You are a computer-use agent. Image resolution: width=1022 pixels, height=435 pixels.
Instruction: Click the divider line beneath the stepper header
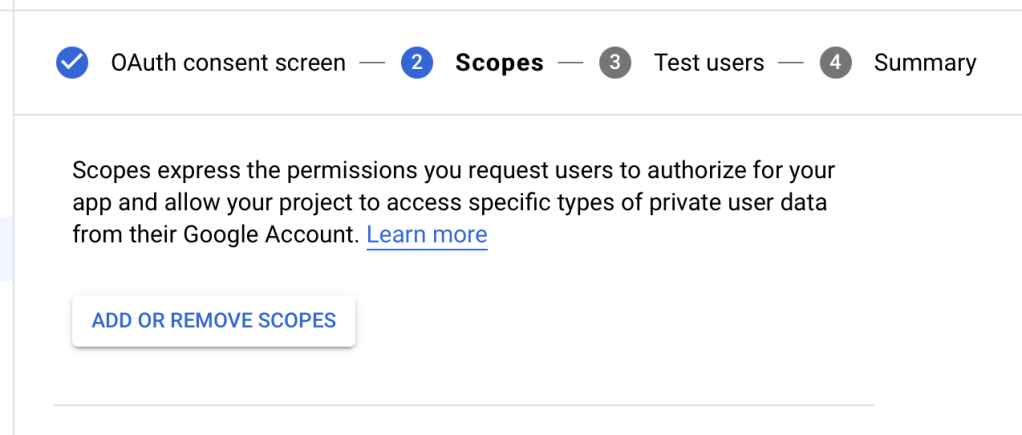coord(517,115)
